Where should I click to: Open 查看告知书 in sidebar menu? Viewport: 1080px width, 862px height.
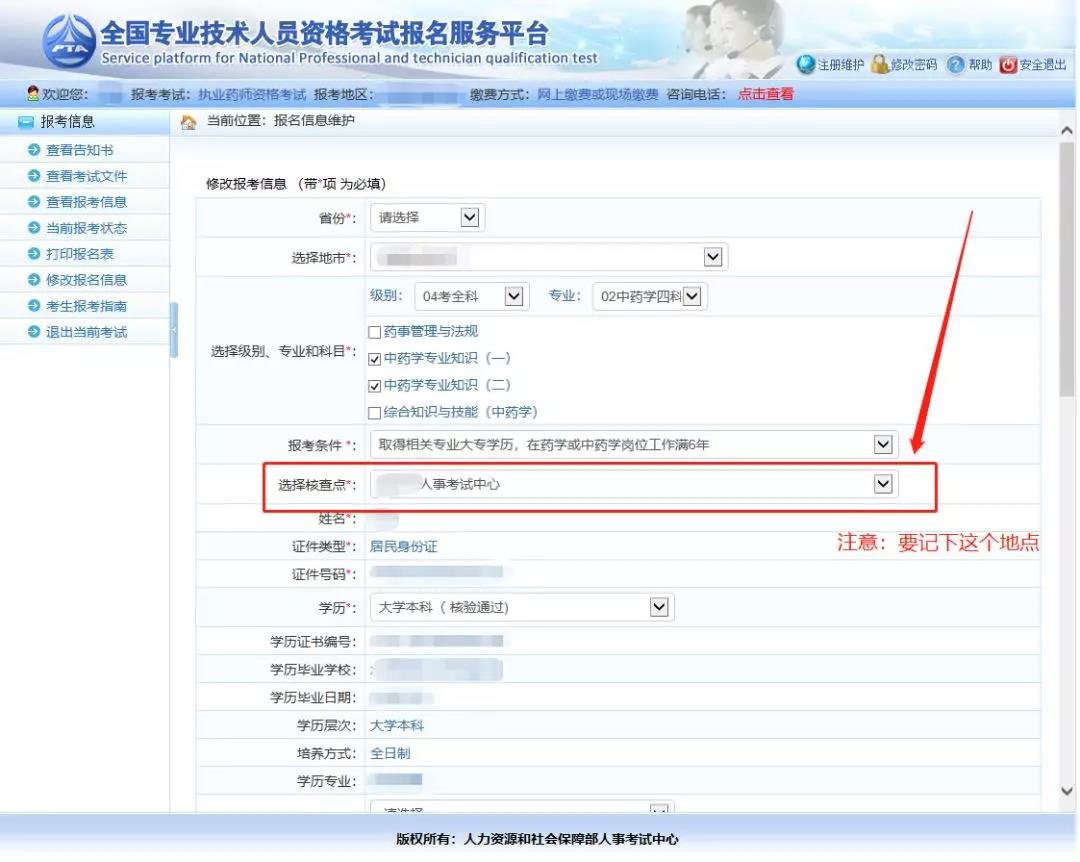pyautogui.click(x=79, y=150)
